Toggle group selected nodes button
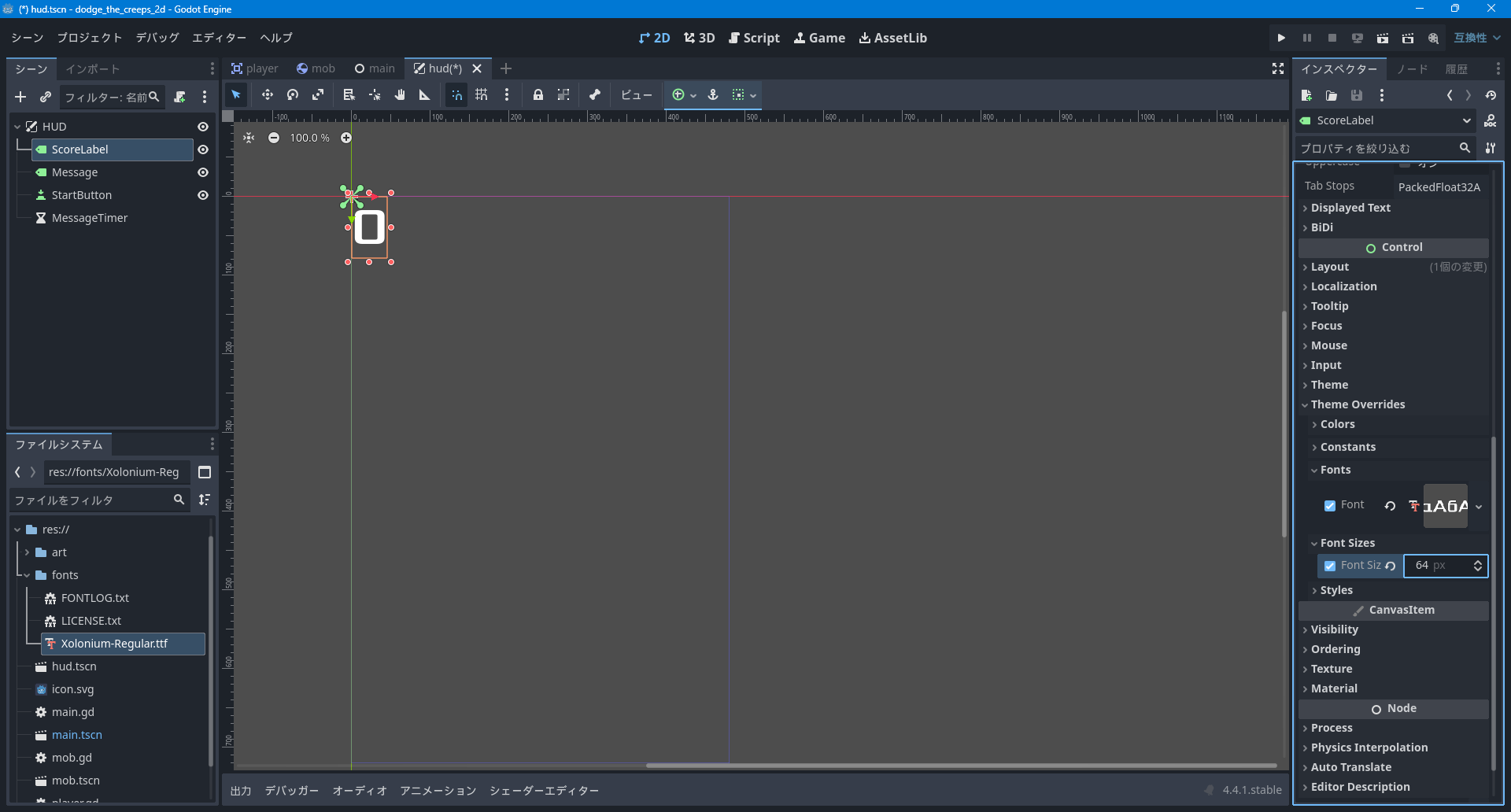The width and height of the screenshot is (1511, 812). tap(563, 95)
